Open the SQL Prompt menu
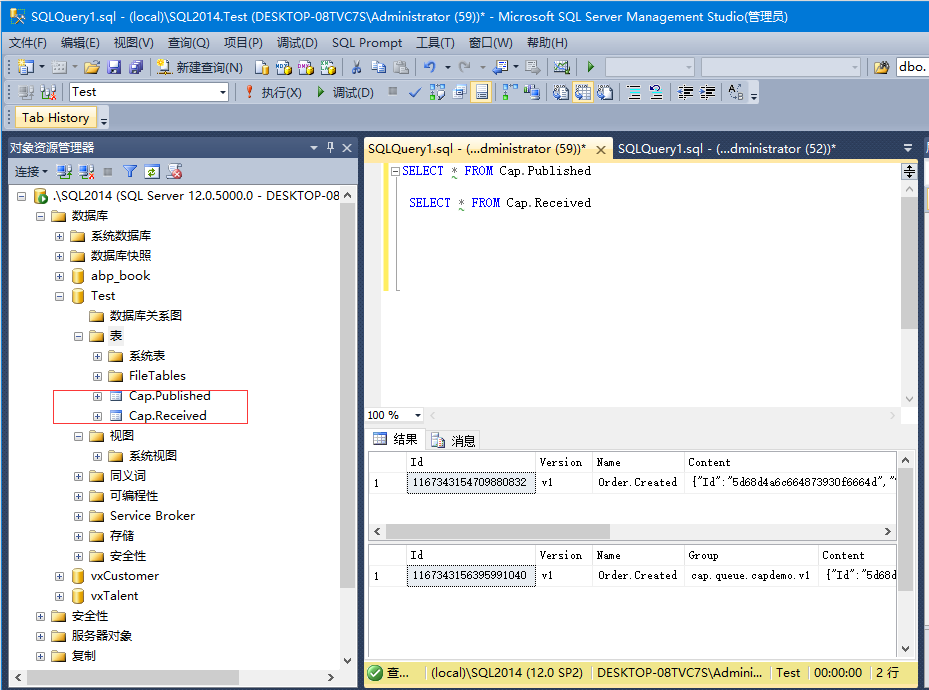929x690 pixels. point(367,43)
